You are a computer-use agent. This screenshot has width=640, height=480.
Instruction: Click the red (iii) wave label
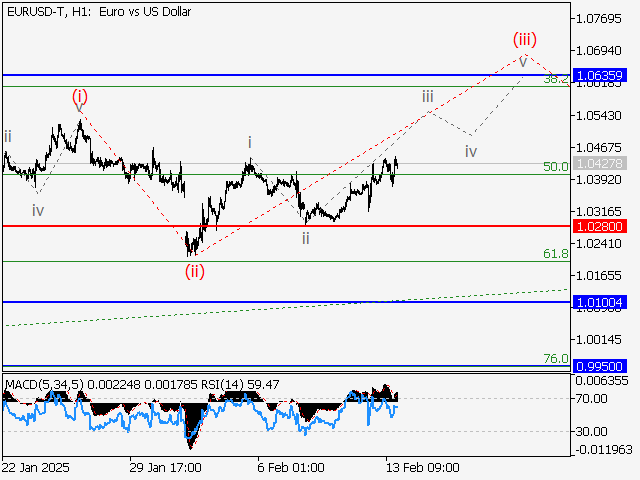point(525,40)
